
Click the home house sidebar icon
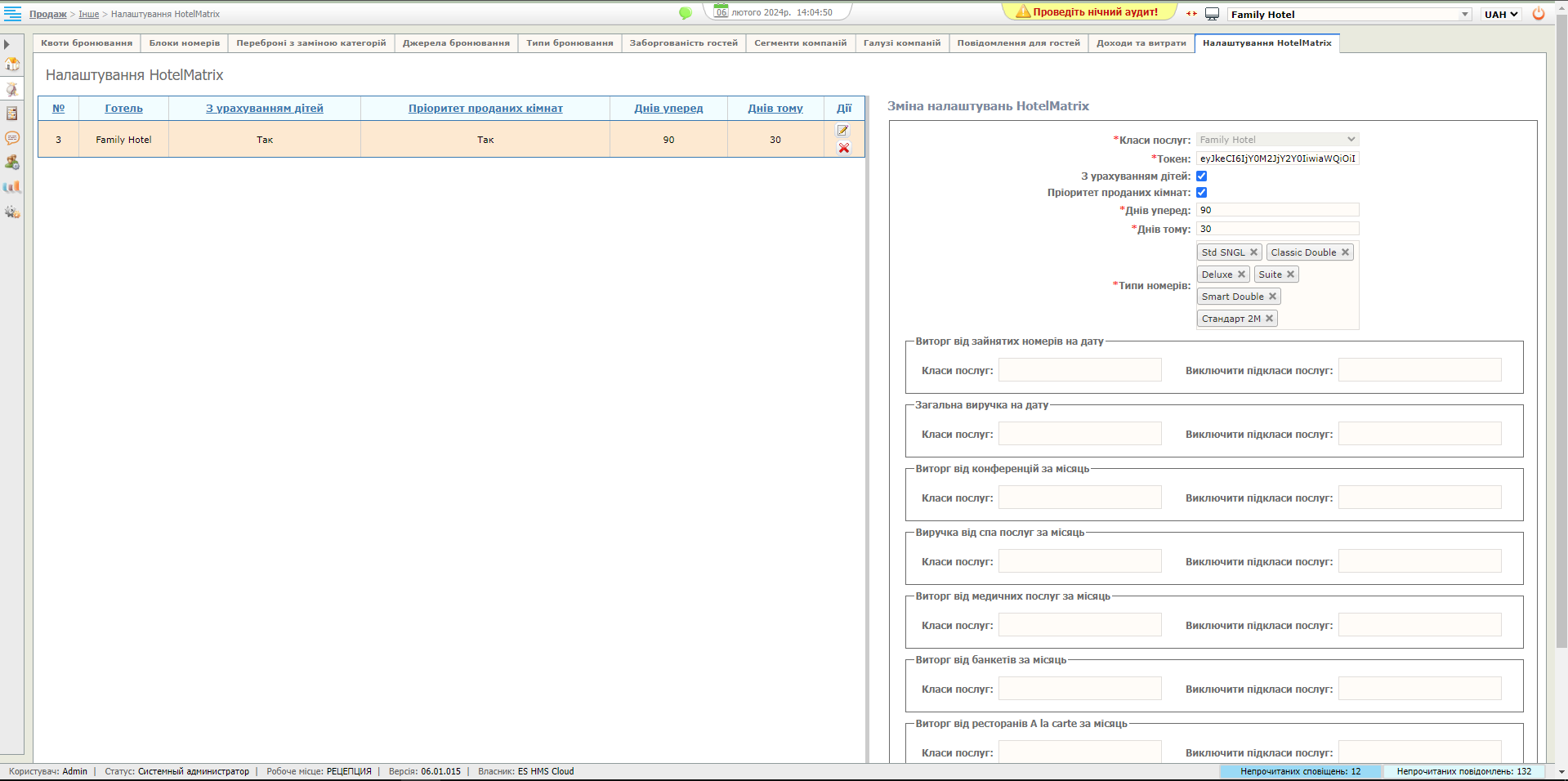[x=12, y=65]
